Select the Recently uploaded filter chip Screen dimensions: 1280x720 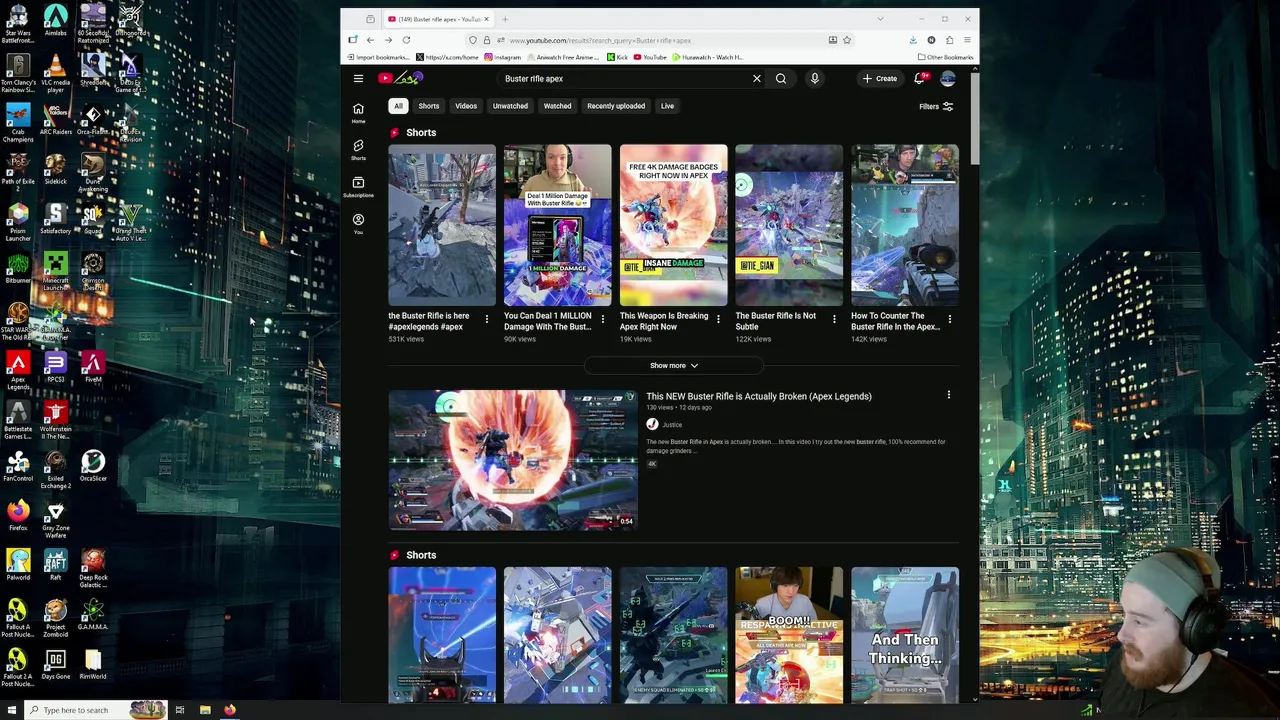616,106
